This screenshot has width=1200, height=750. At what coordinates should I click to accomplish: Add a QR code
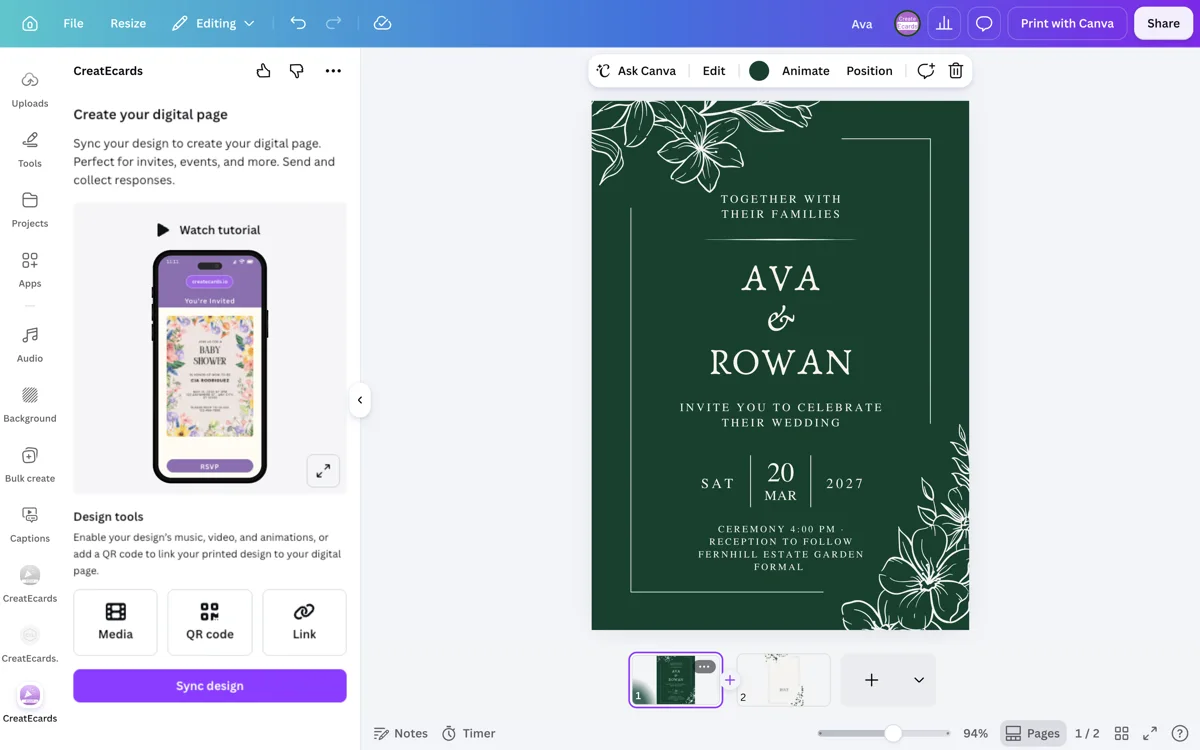(x=210, y=622)
